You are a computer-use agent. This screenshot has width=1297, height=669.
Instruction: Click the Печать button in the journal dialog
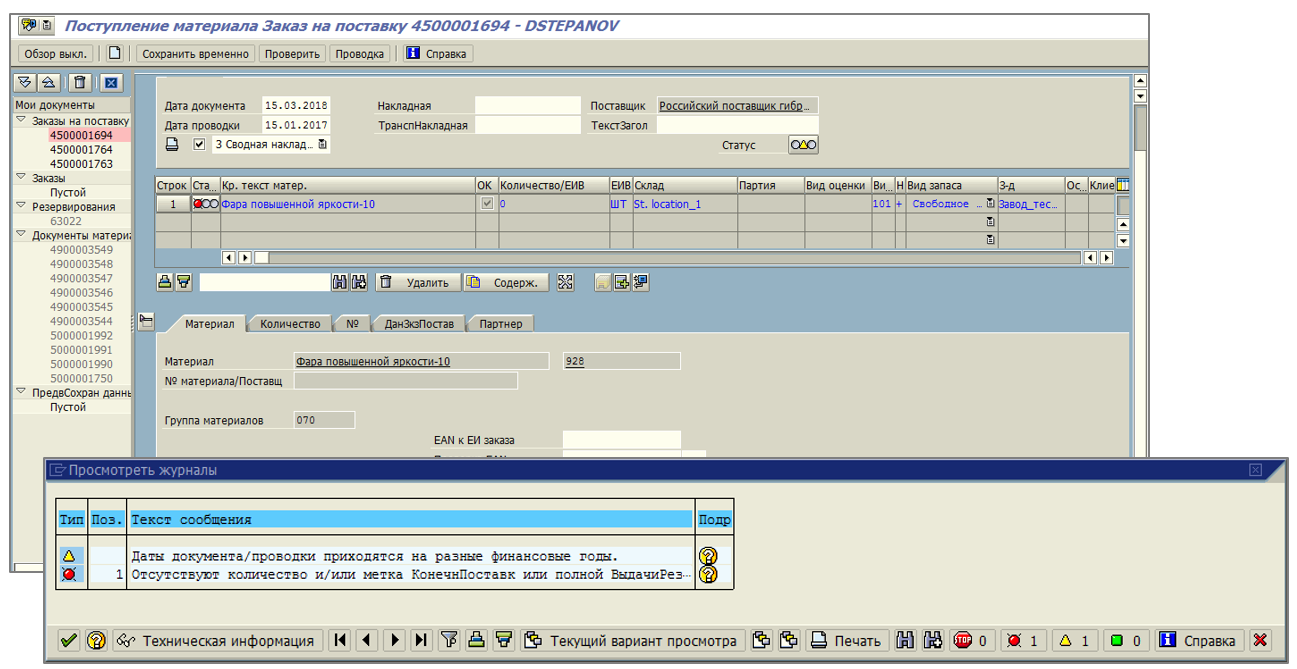(x=847, y=641)
